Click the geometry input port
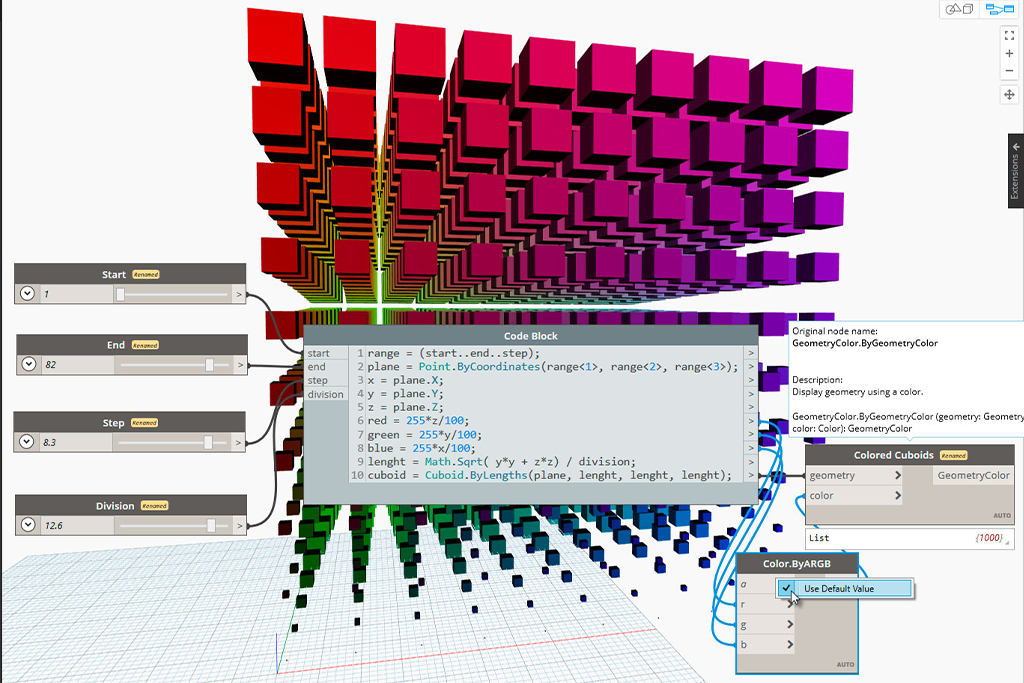This screenshot has width=1024, height=683. [854, 476]
